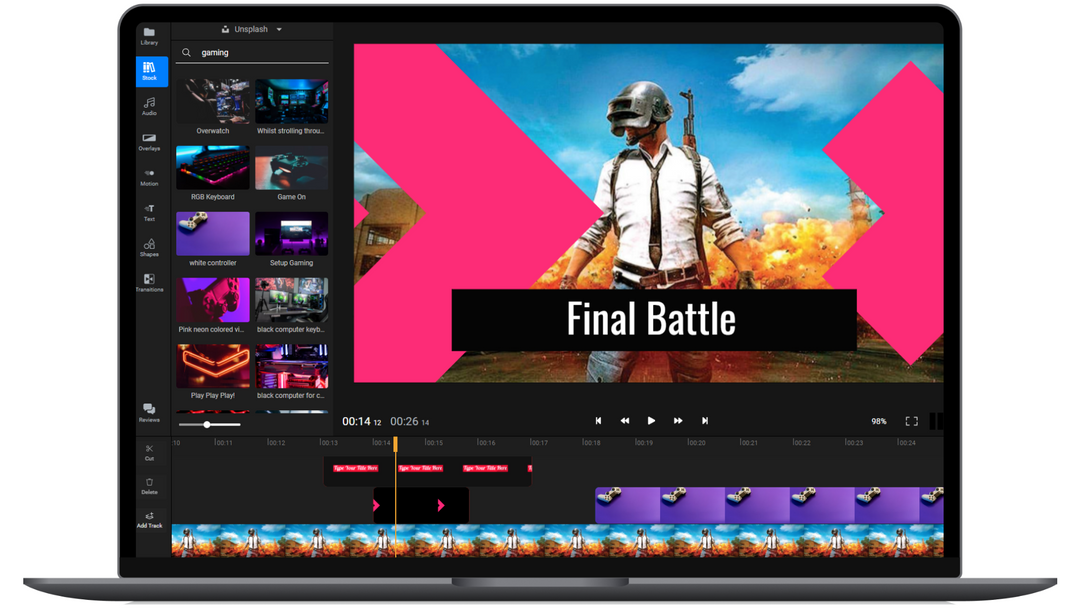Screen dimensions: 1080x608
Task: Open the Transitions panel
Action: [149, 283]
